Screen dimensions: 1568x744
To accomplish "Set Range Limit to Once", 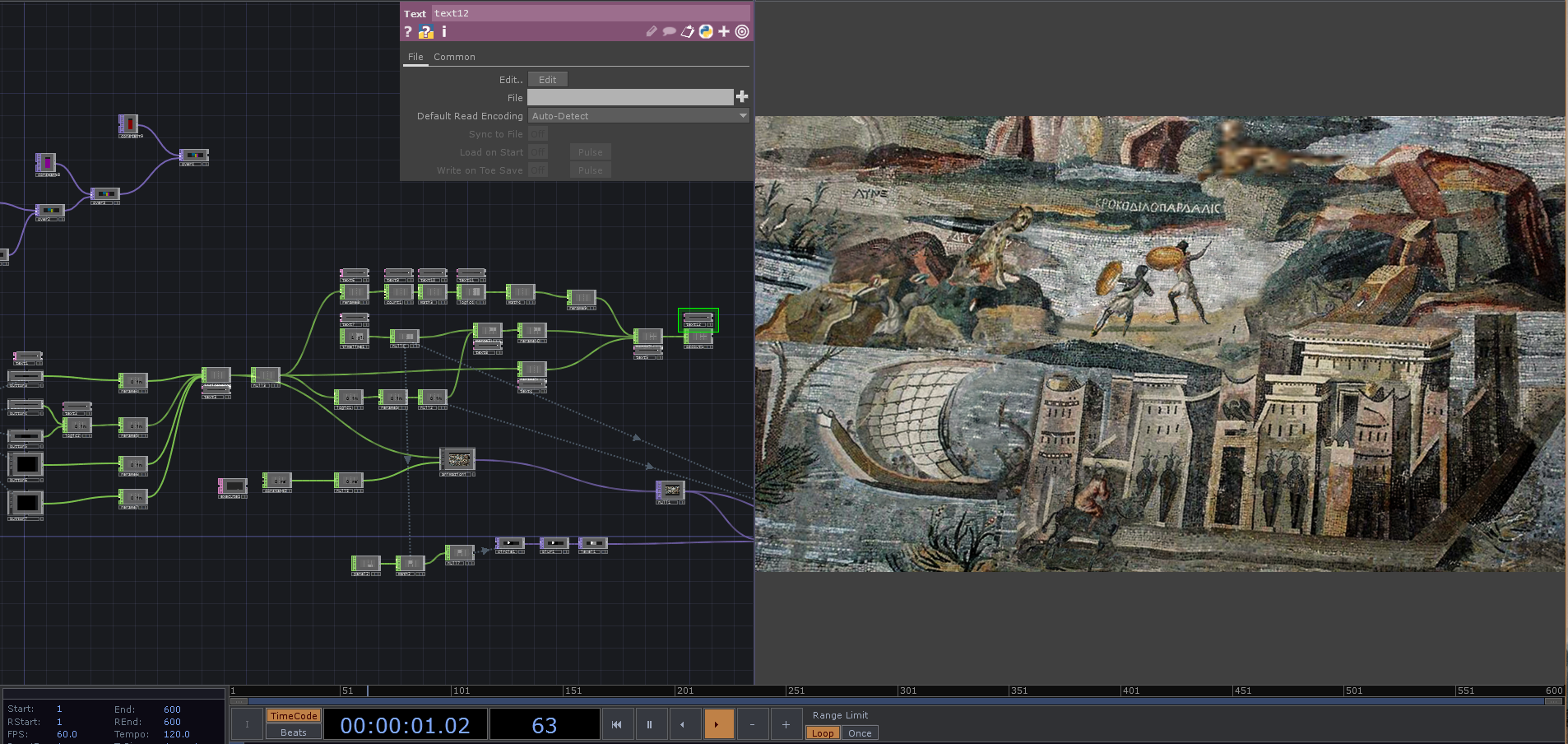I will 860,733.
